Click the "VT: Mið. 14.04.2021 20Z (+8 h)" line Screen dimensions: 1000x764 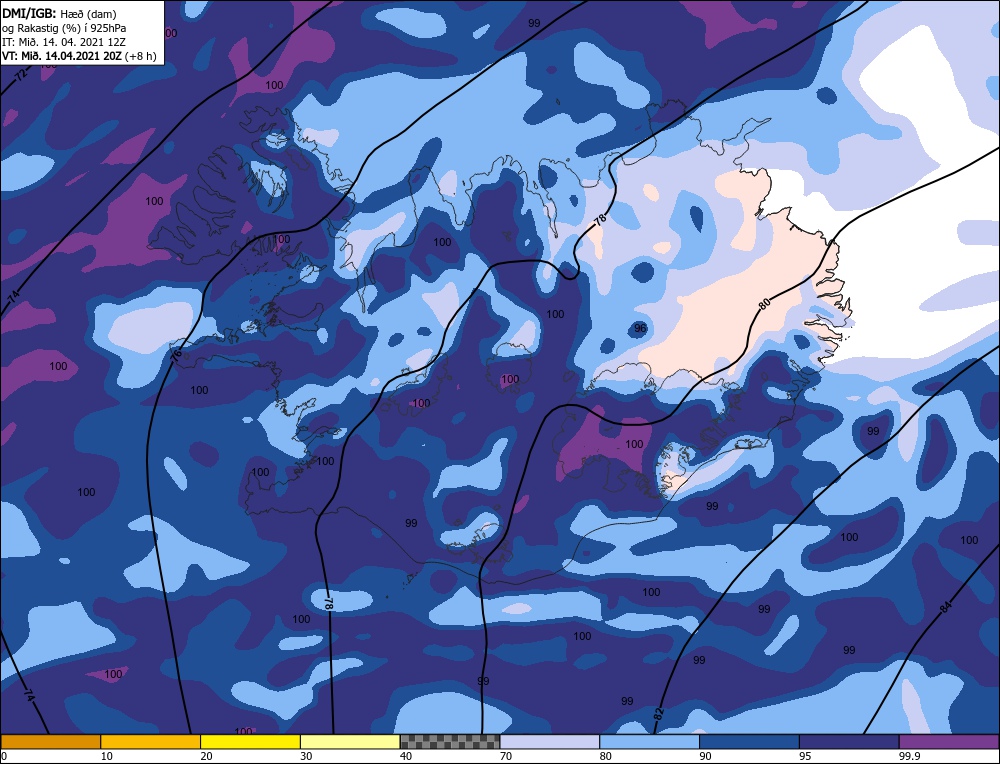point(79,56)
